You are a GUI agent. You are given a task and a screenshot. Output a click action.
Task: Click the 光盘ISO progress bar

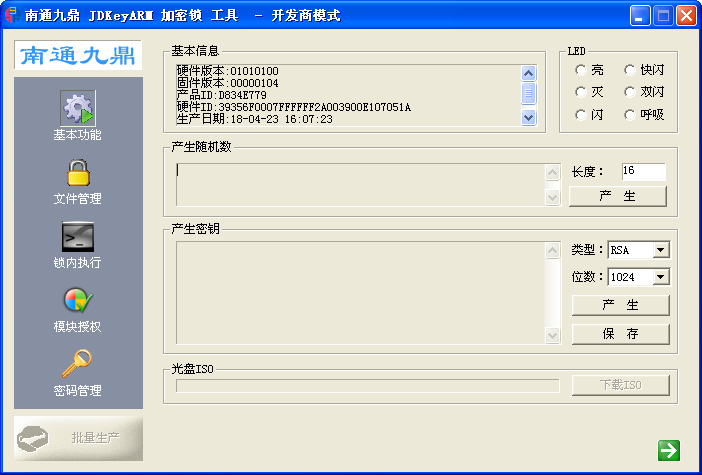click(368, 385)
